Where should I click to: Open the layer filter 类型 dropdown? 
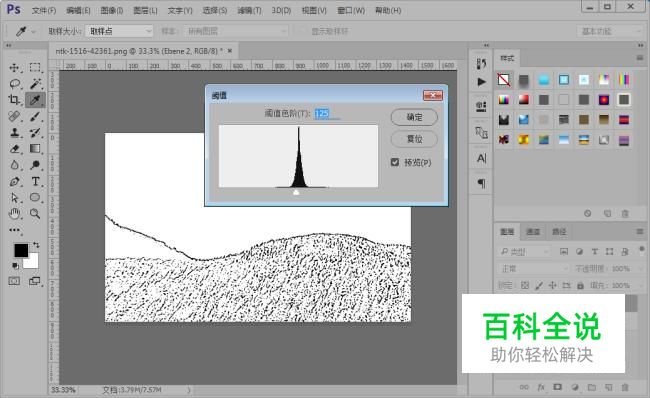pos(524,252)
